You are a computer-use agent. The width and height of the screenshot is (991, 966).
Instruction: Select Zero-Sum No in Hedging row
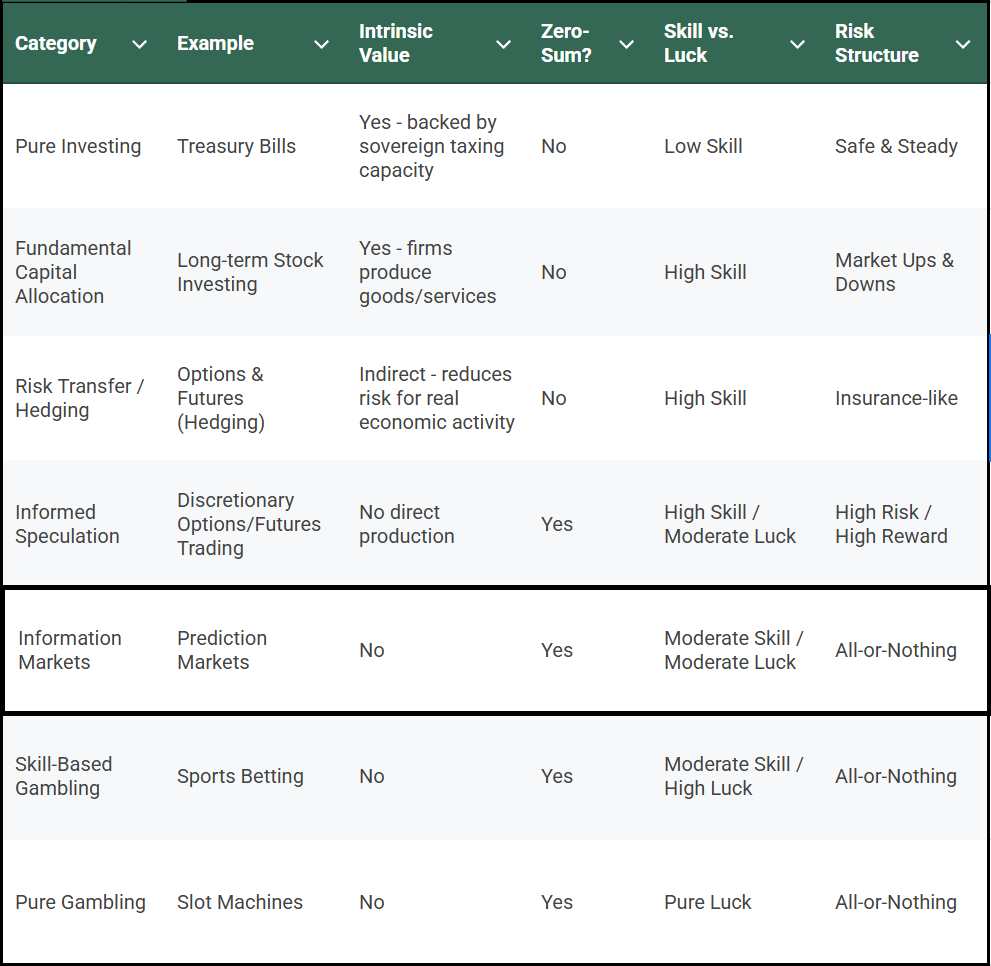point(554,398)
